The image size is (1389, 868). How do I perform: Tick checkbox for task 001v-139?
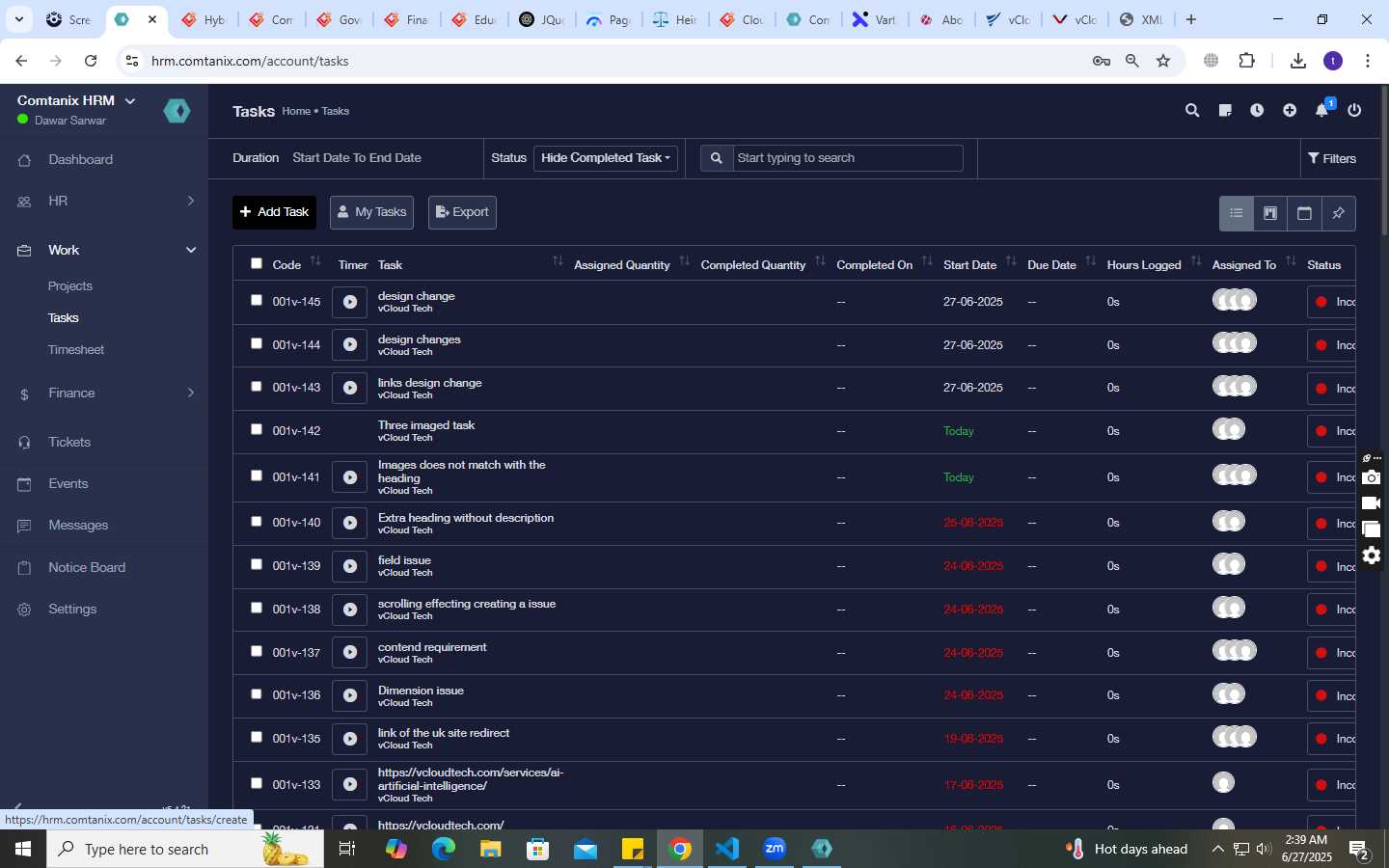tap(257, 564)
